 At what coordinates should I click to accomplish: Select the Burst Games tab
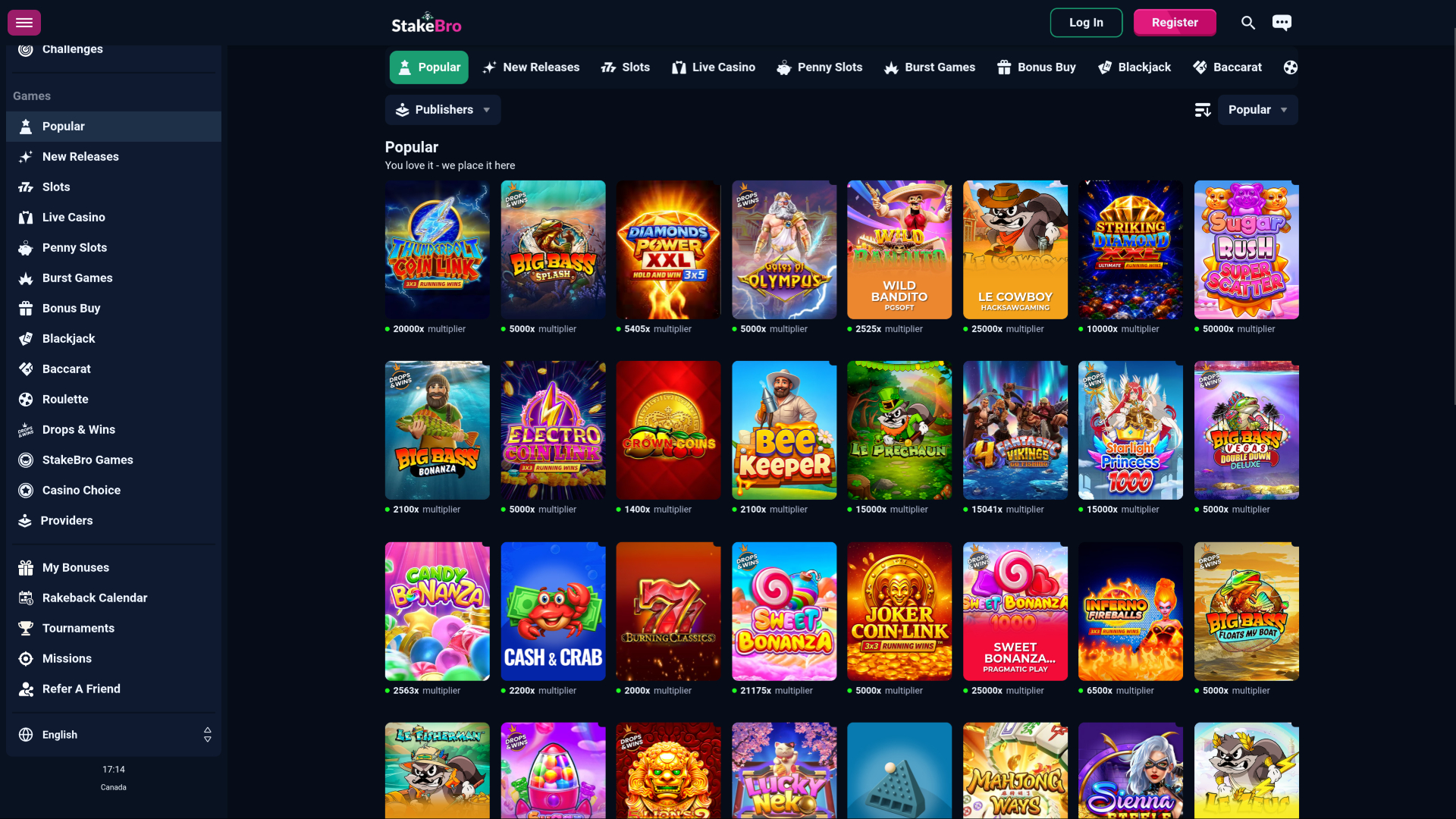[930, 67]
